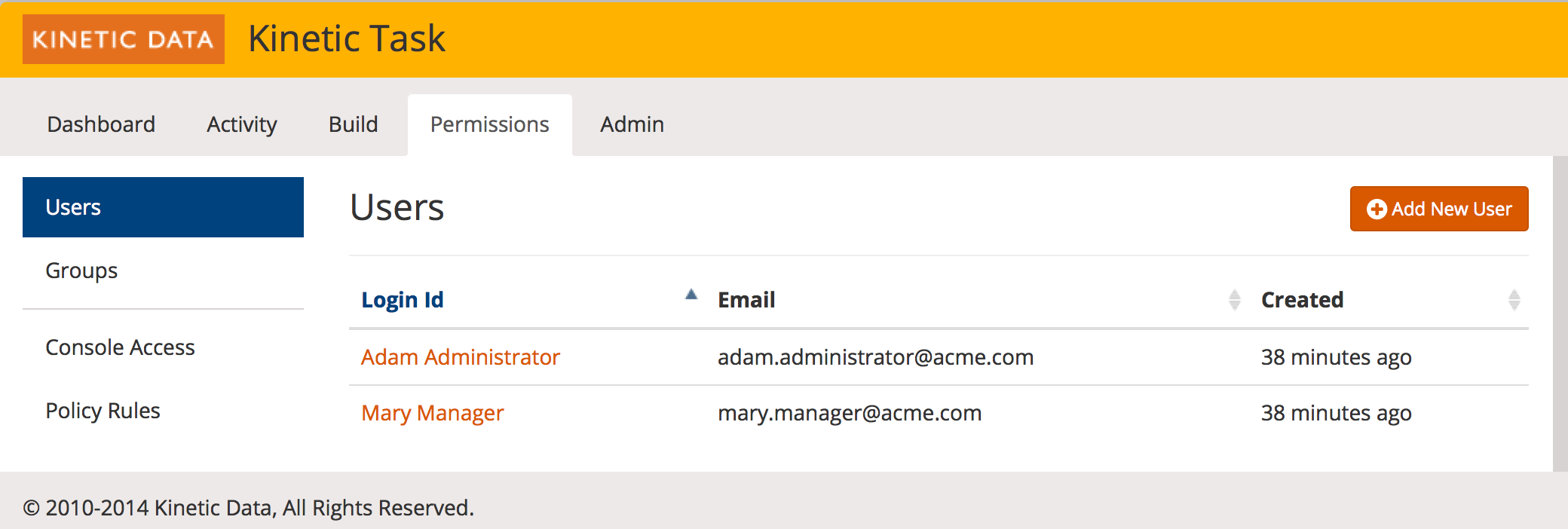Switch to the Activity tab

(242, 124)
